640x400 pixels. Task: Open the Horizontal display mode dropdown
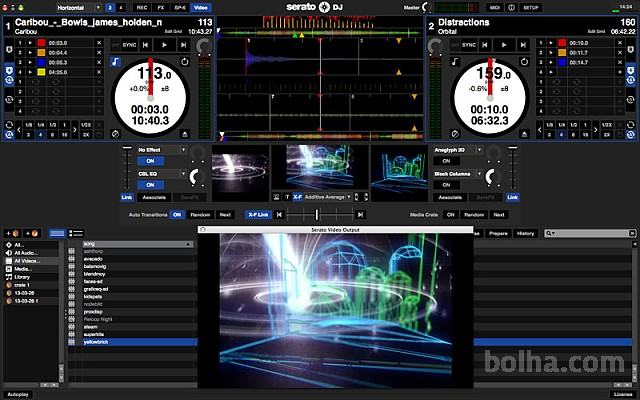point(78,8)
